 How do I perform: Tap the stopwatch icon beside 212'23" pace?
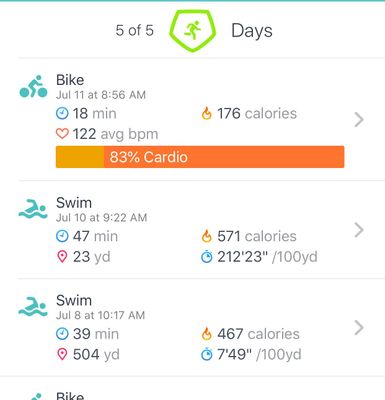click(x=207, y=257)
